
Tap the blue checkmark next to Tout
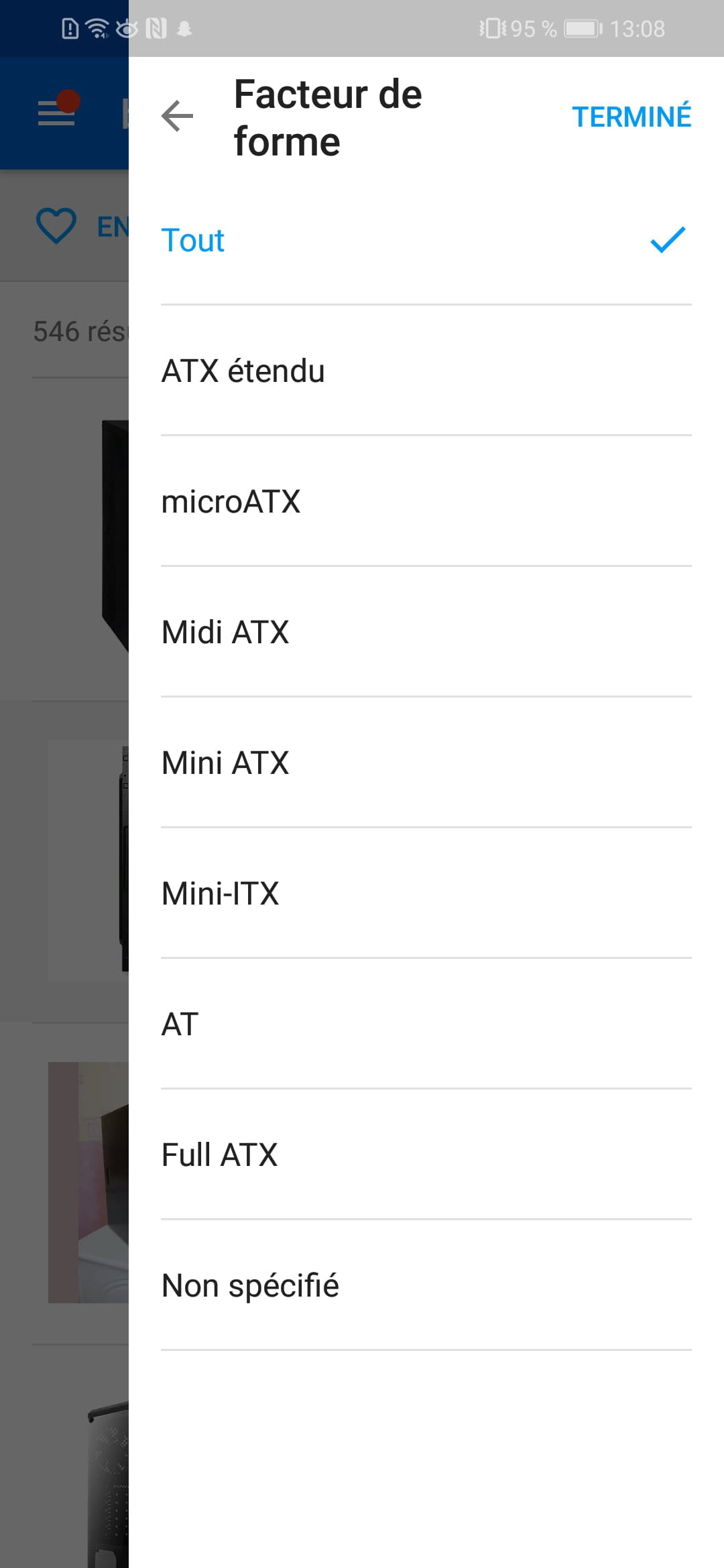tap(668, 240)
